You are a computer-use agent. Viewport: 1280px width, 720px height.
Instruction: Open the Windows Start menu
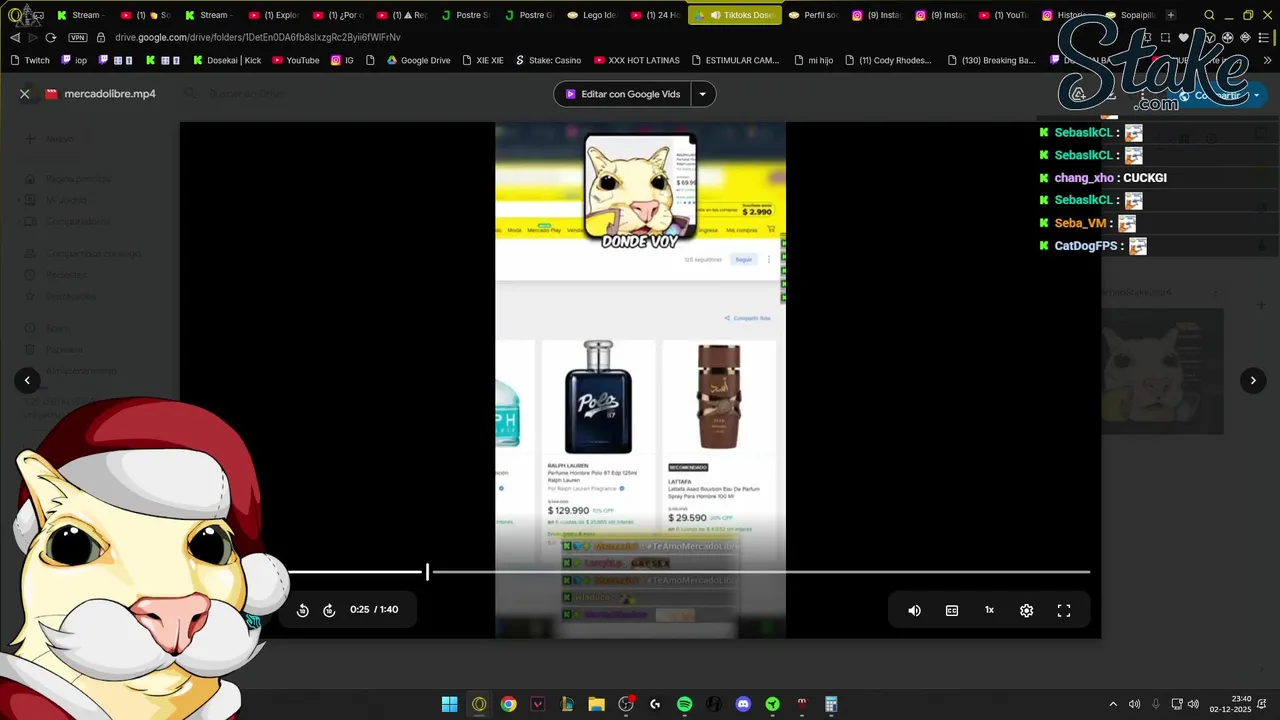pyautogui.click(x=450, y=704)
